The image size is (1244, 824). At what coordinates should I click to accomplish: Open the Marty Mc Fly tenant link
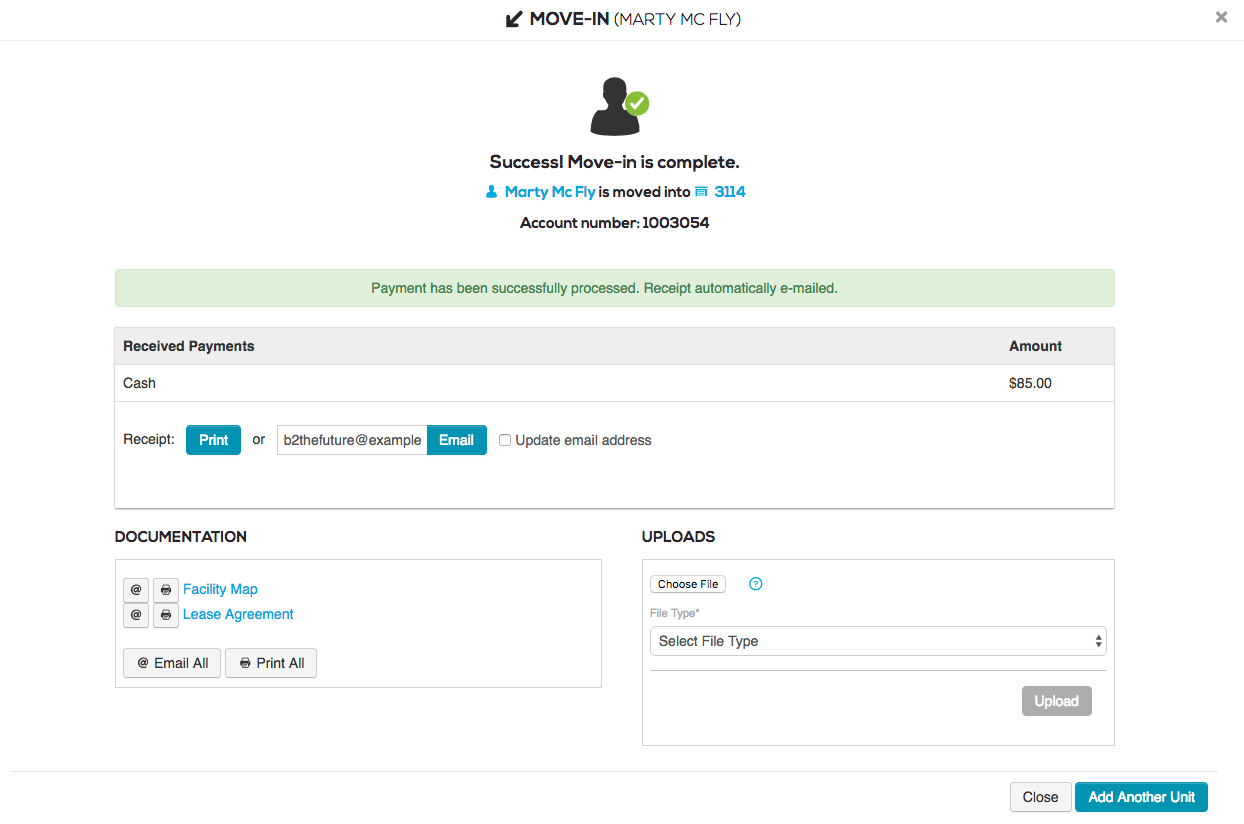tap(549, 192)
